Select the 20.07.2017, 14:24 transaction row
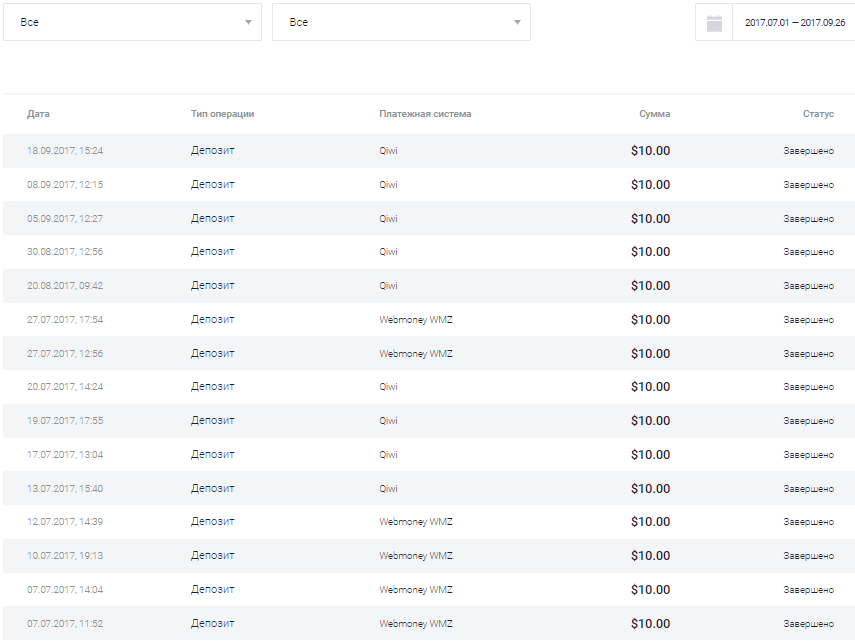Image resolution: width=855 pixels, height=643 pixels. [x=427, y=387]
